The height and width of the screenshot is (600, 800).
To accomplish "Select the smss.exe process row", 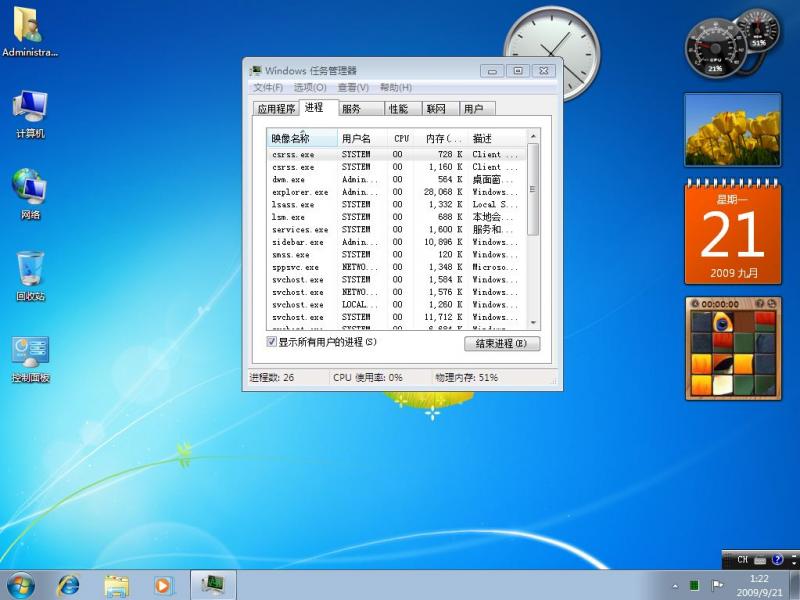I will 396,255.
